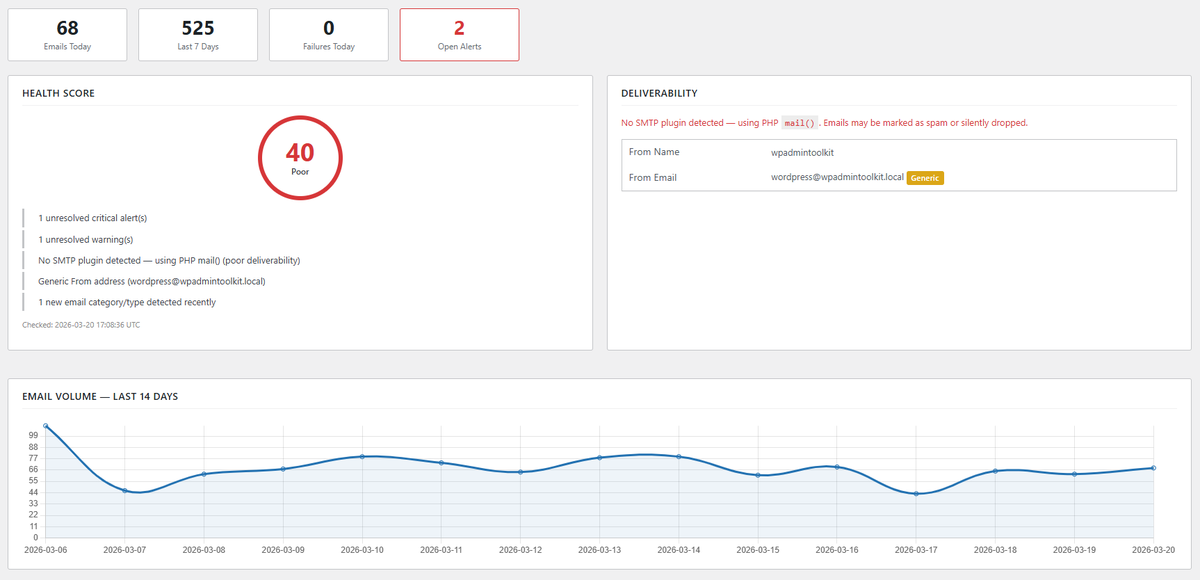Click the chart data point for 2026-03-08

pyautogui.click(x=204, y=474)
